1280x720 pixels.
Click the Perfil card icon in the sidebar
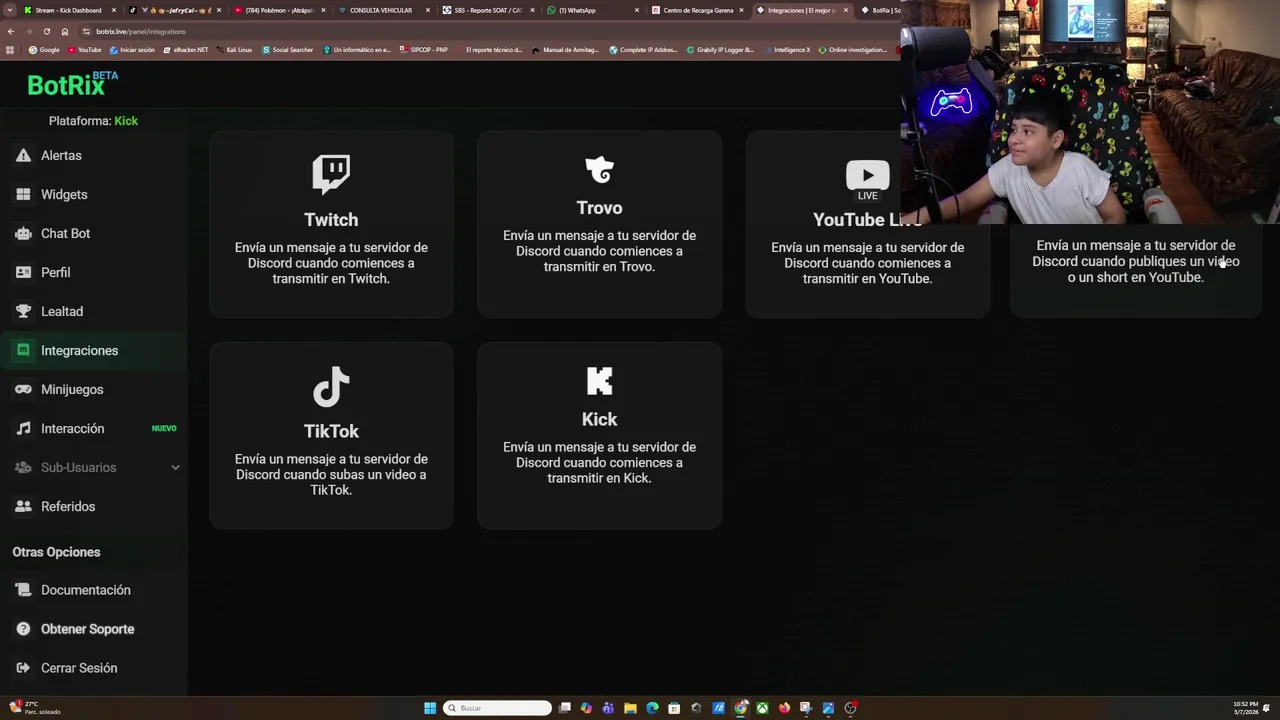click(23, 272)
